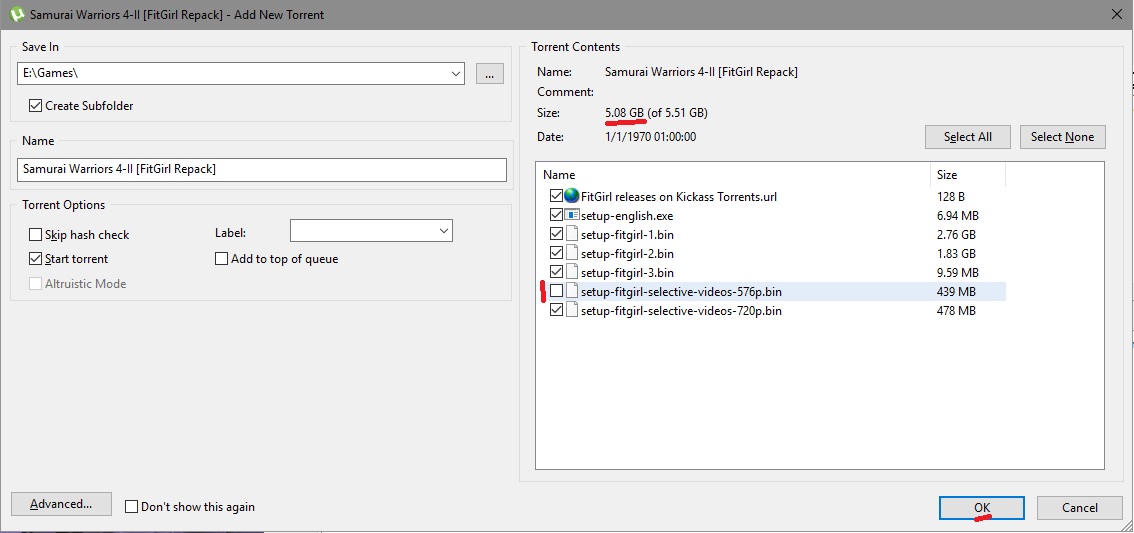Select setup-fitgirl-2.bin file name
1134x533 pixels.
pos(627,253)
